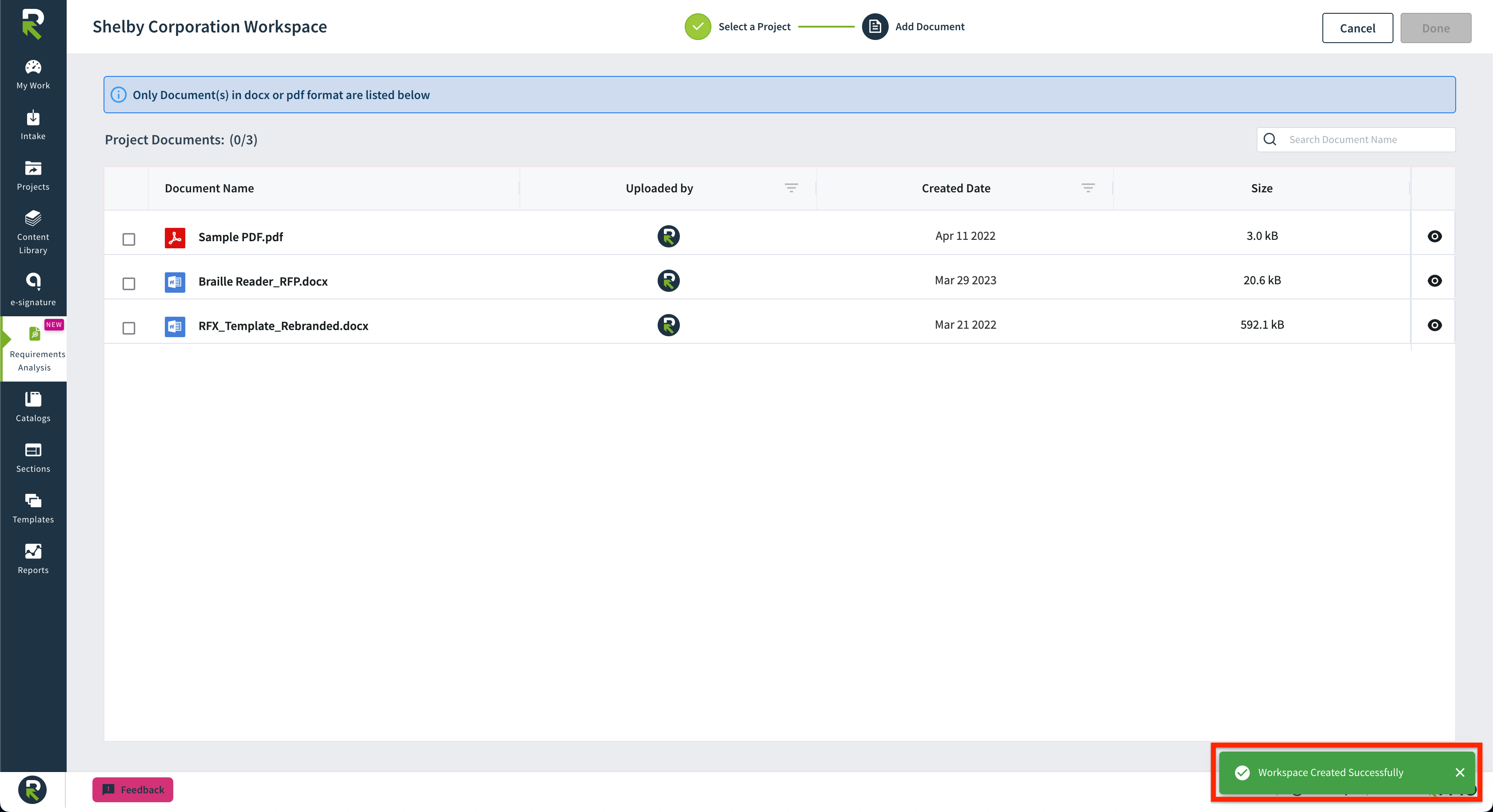1493x812 pixels.
Task: Preview Sample PDF.pdf with eye icon
Action: click(1434, 236)
